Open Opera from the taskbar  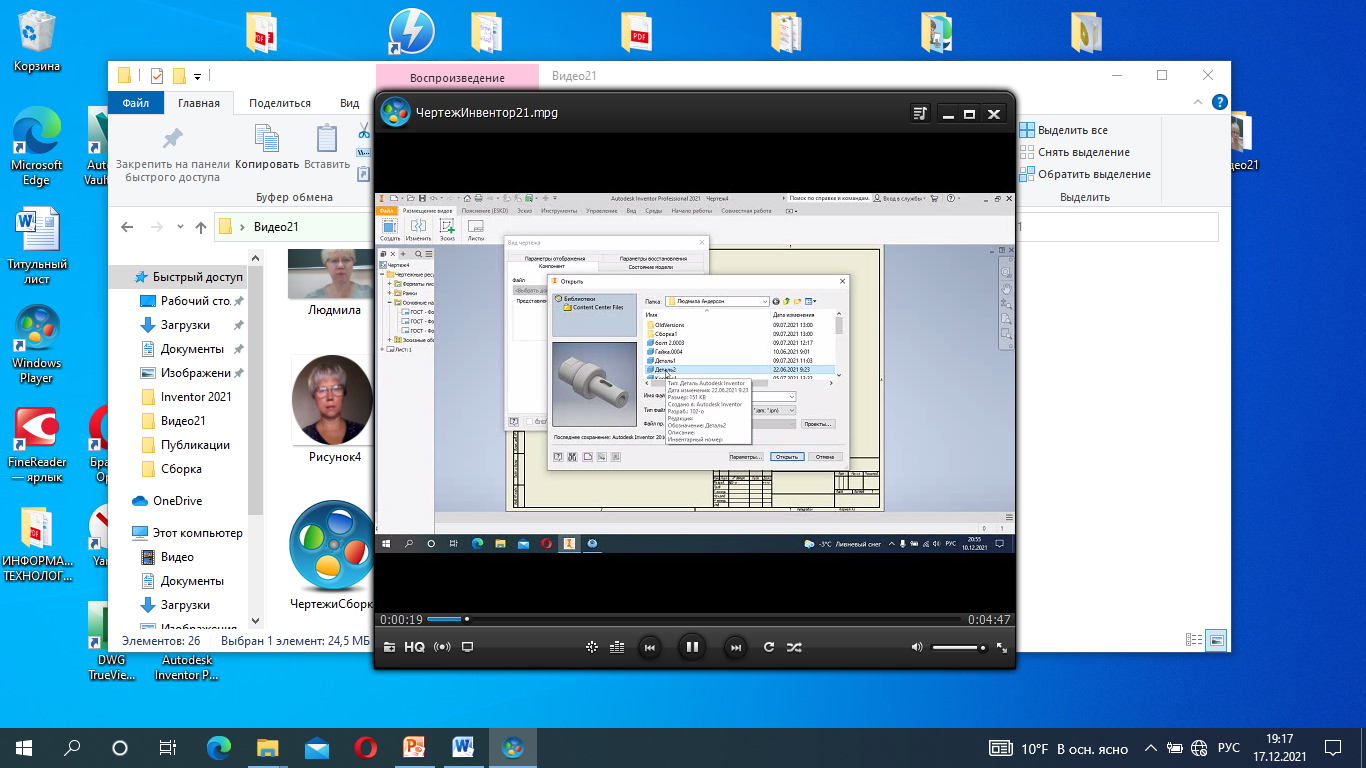pyautogui.click(x=365, y=747)
